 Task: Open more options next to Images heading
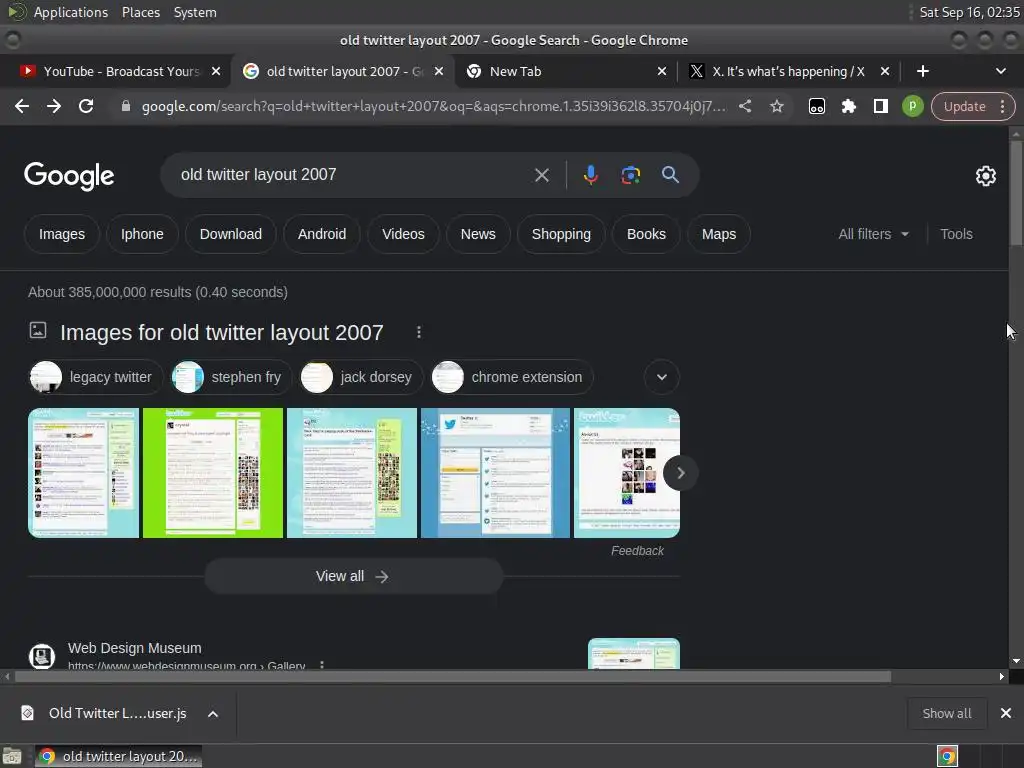[419, 332]
